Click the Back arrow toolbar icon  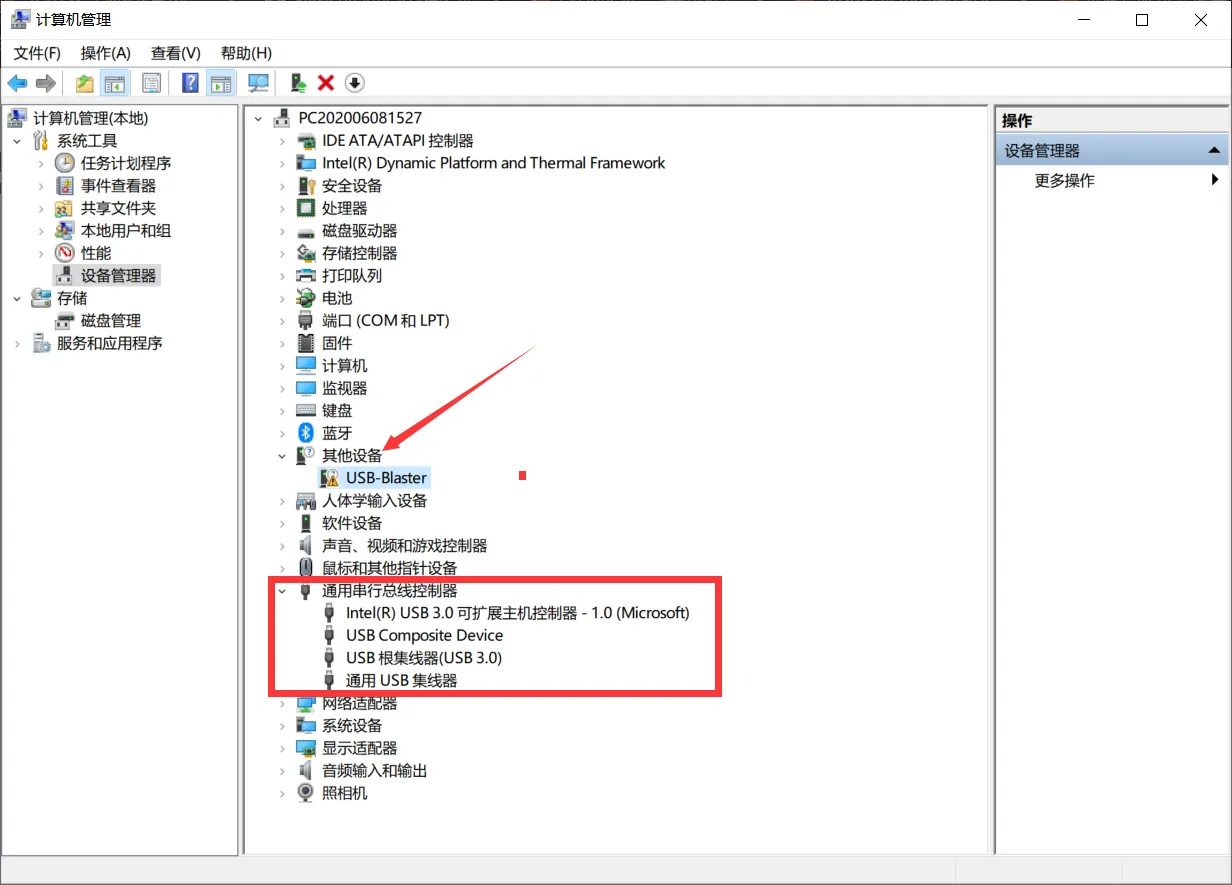click(17, 83)
